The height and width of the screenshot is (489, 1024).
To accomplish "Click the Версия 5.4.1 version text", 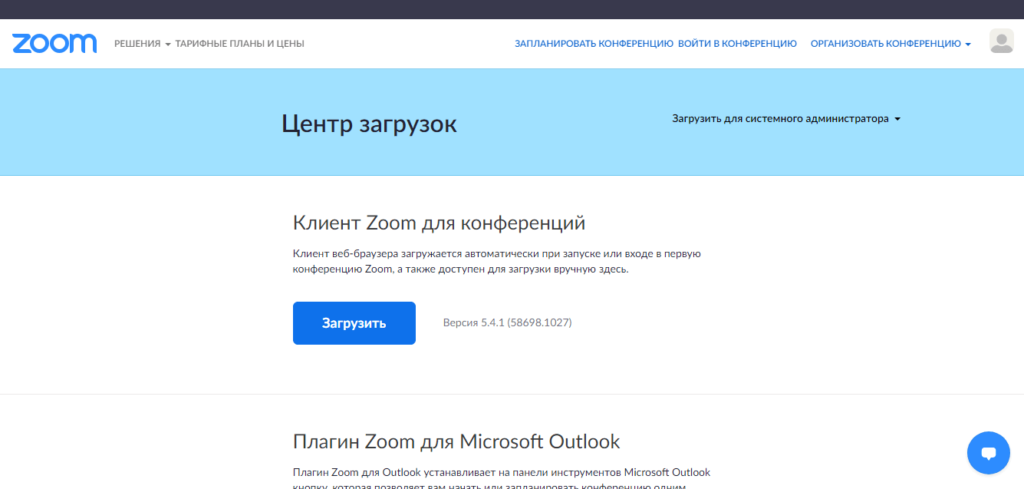I will click(507, 323).
